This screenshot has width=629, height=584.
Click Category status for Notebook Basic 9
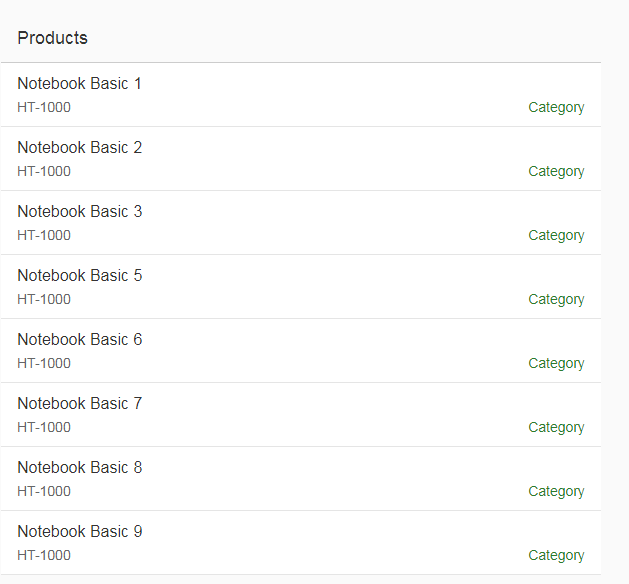(556, 556)
